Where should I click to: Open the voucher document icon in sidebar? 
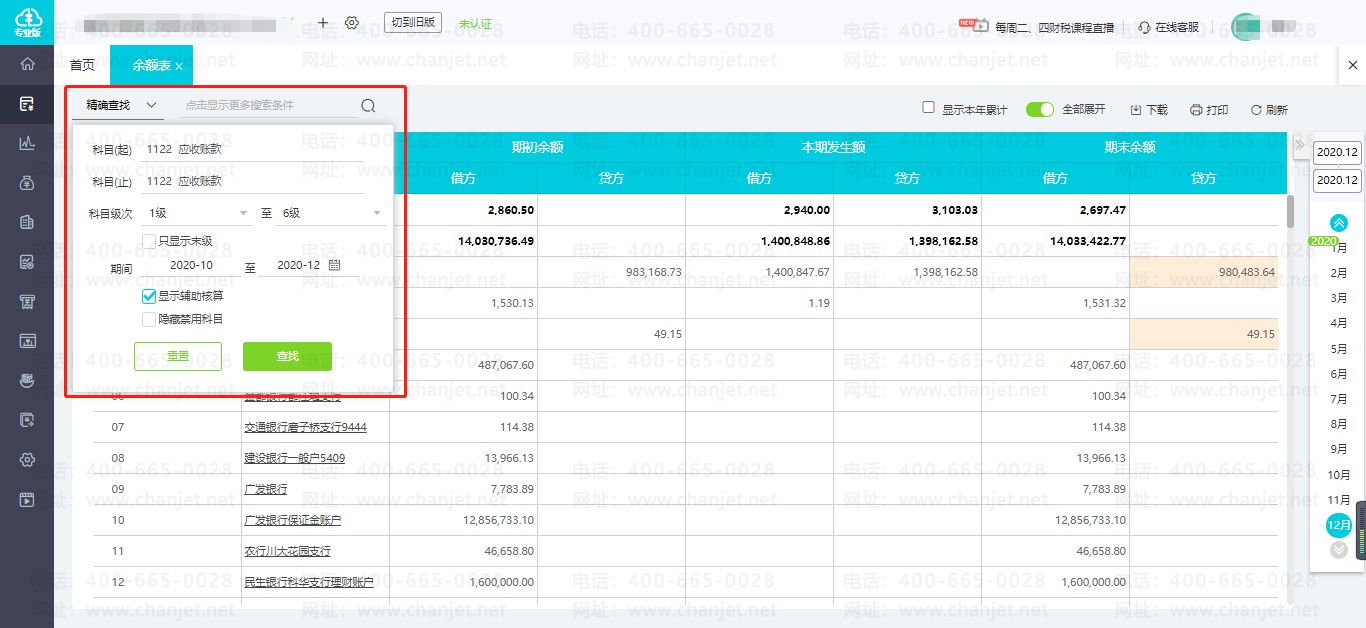point(27,103)
